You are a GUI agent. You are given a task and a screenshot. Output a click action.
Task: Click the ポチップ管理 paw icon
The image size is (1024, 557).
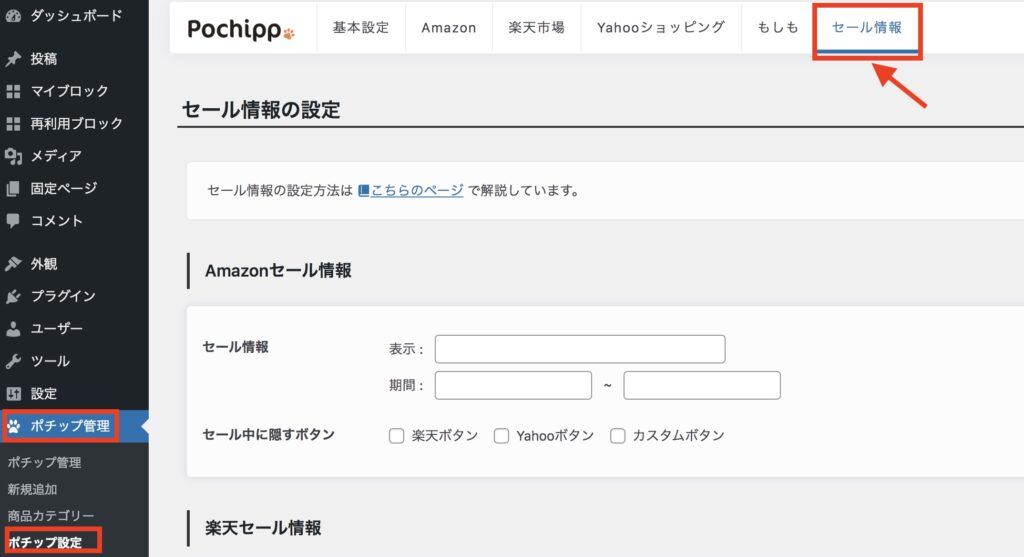click(14, 426)
